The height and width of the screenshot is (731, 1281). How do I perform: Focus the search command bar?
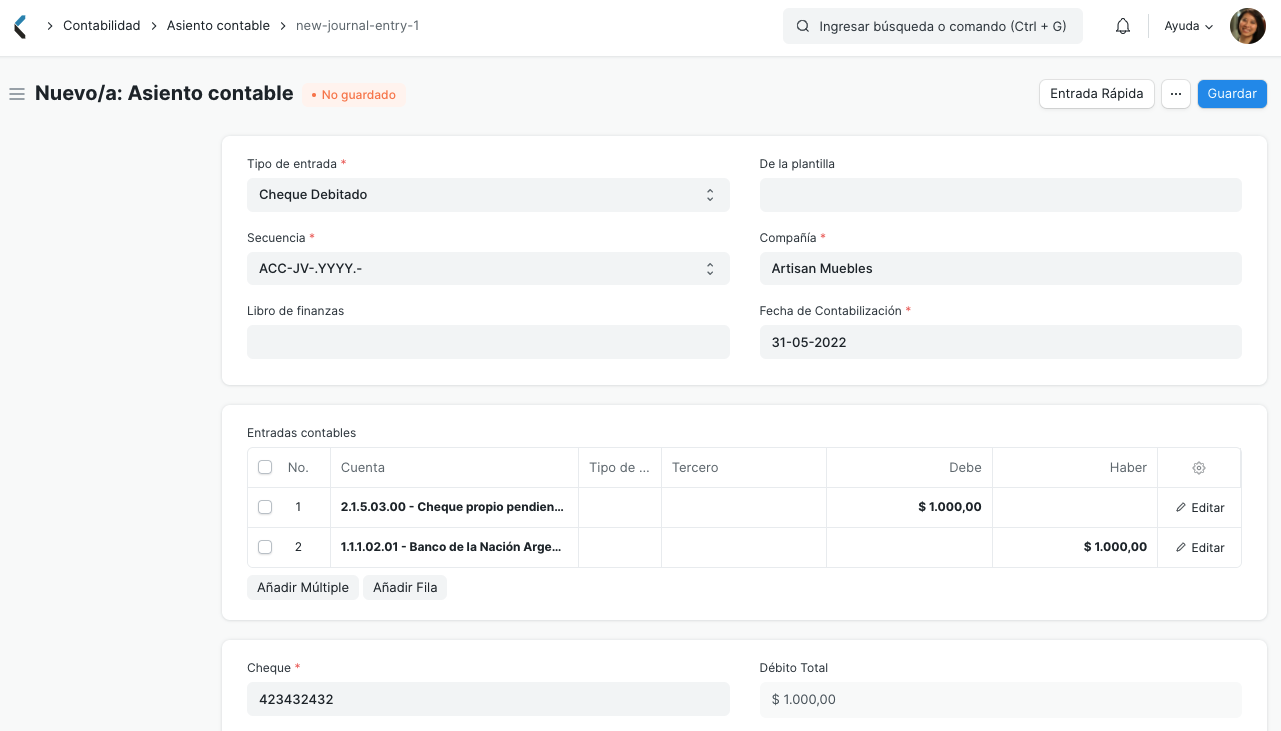(933, 26)
